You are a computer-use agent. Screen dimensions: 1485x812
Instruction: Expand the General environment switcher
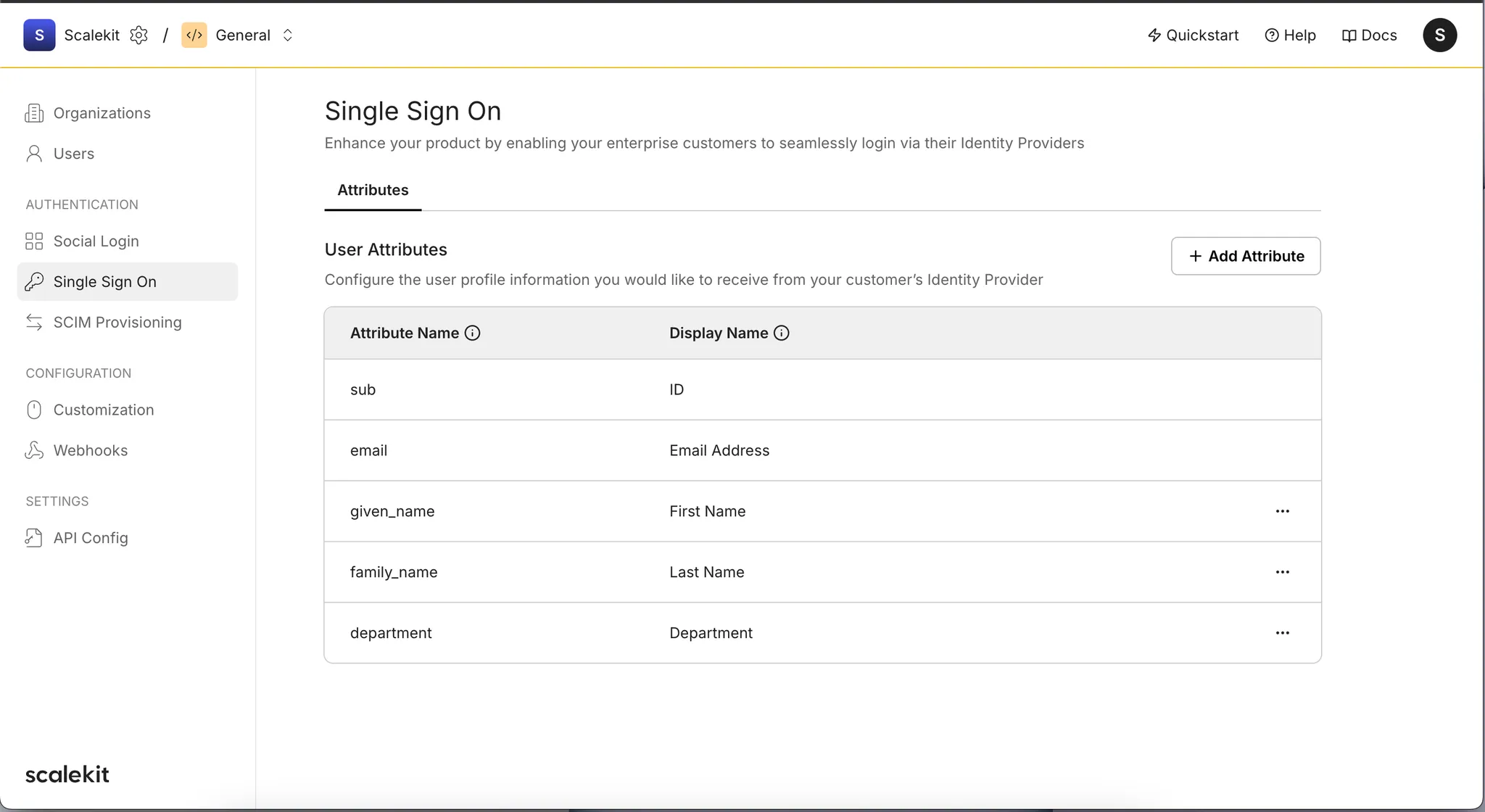tap(287, 35)
